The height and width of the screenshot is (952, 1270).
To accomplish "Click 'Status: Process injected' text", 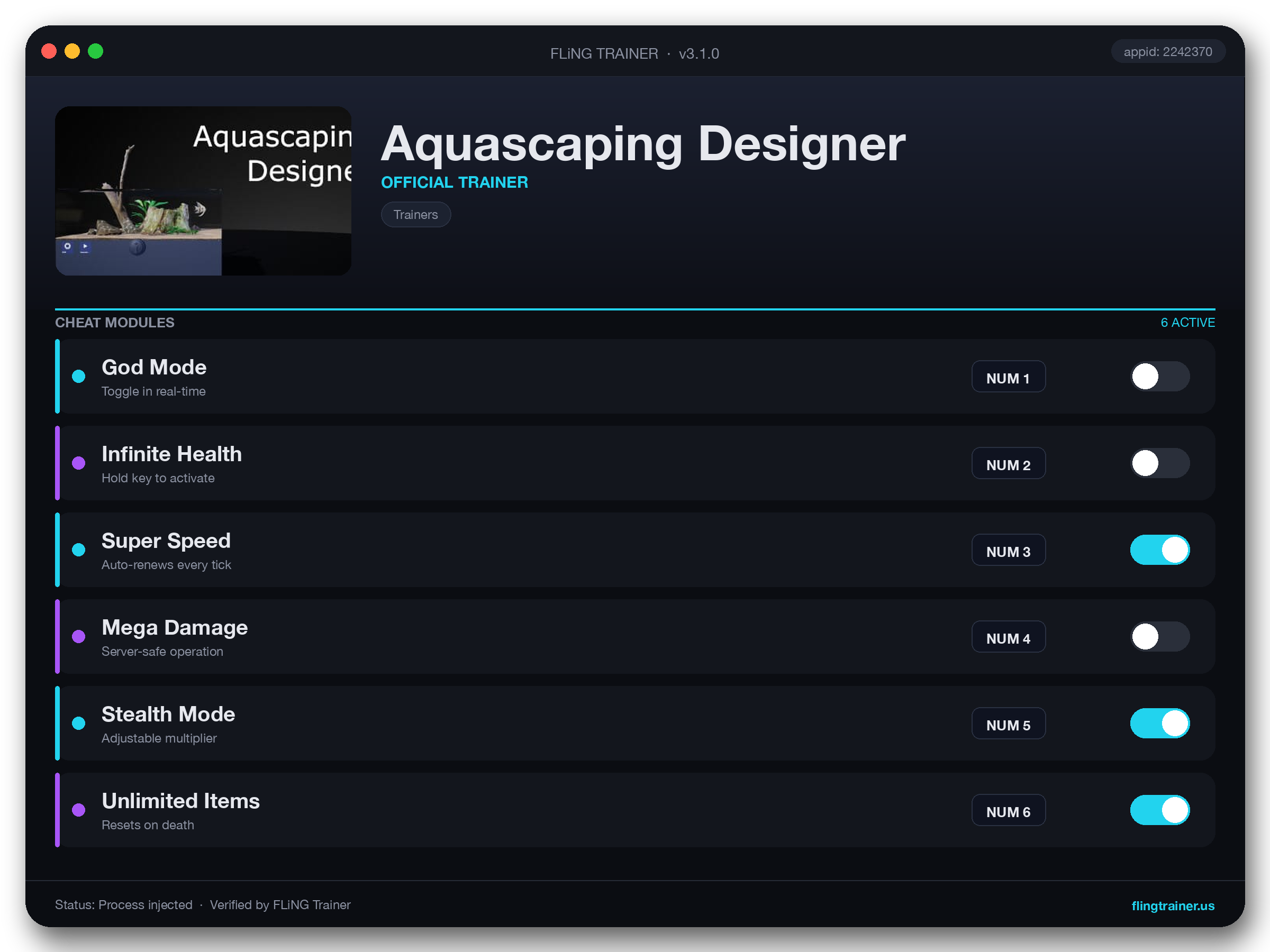I will pos(123,904).
